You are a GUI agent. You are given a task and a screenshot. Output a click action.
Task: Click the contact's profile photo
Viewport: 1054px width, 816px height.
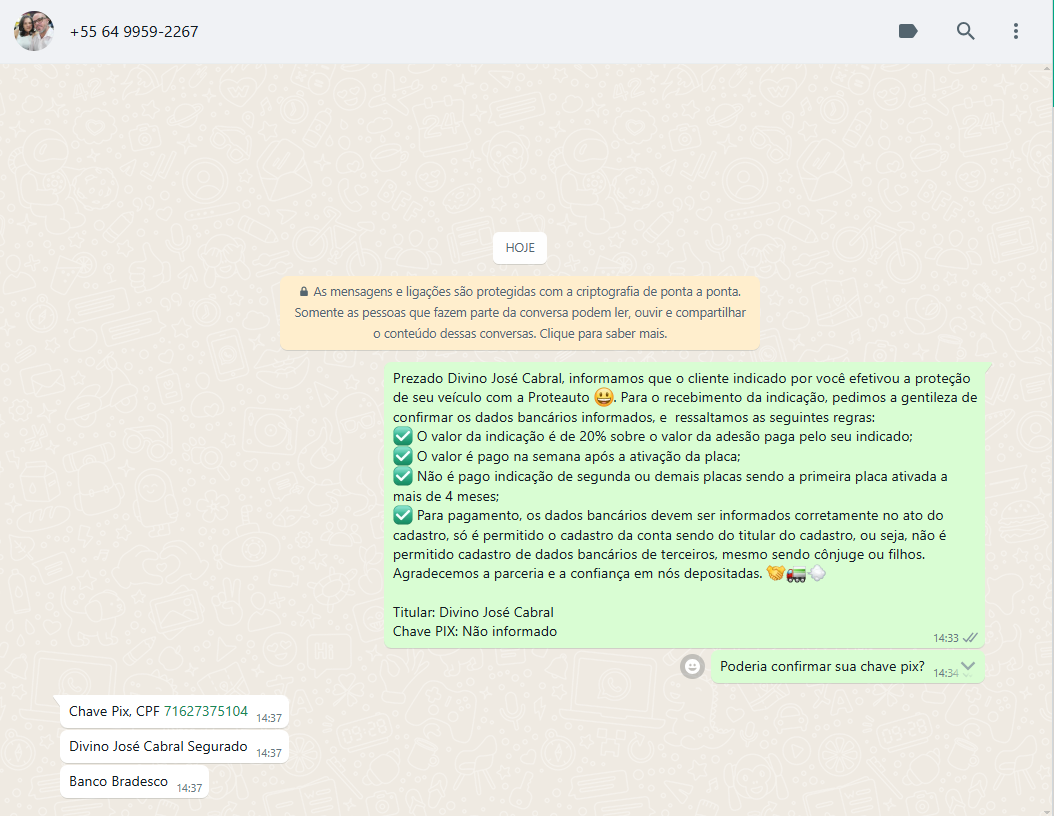coord(34,31)
